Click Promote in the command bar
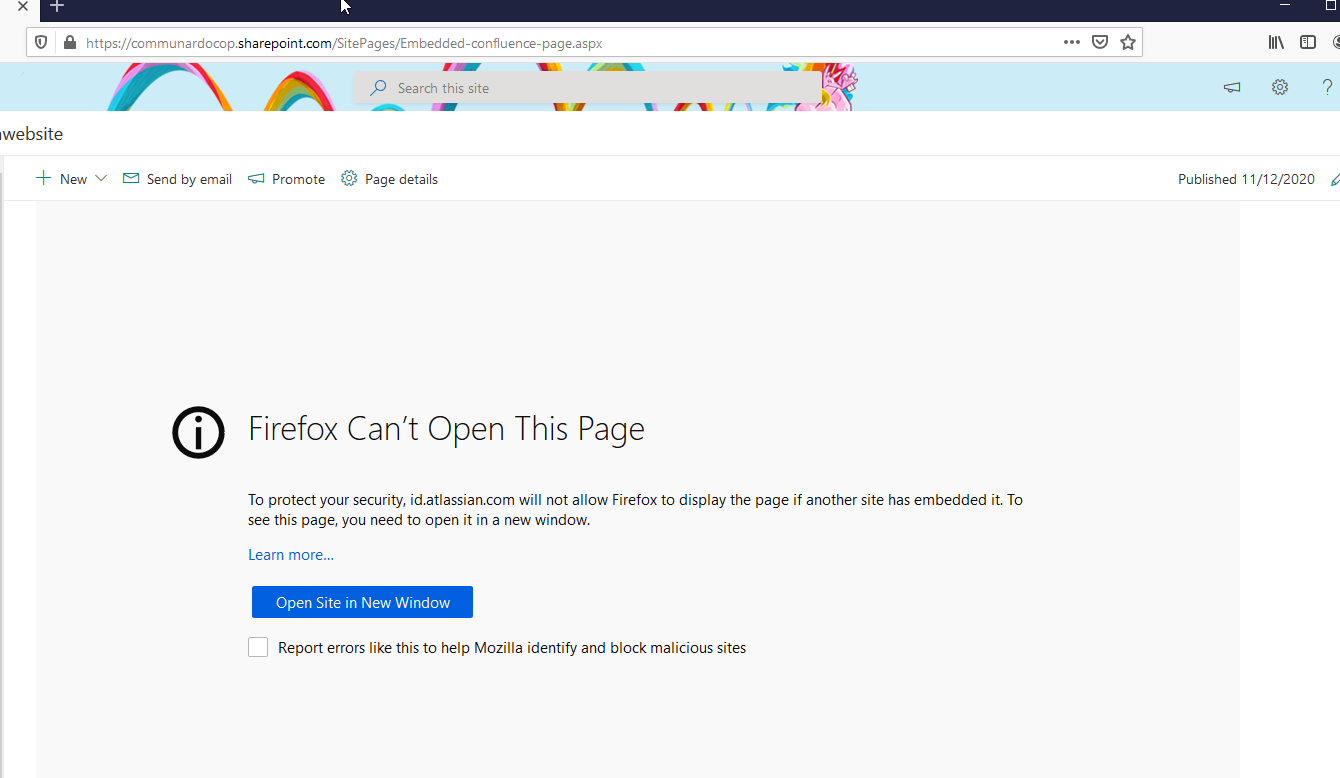Viewport: 1340px width, 778px height. pyautogui.click(x=286, y=179)
